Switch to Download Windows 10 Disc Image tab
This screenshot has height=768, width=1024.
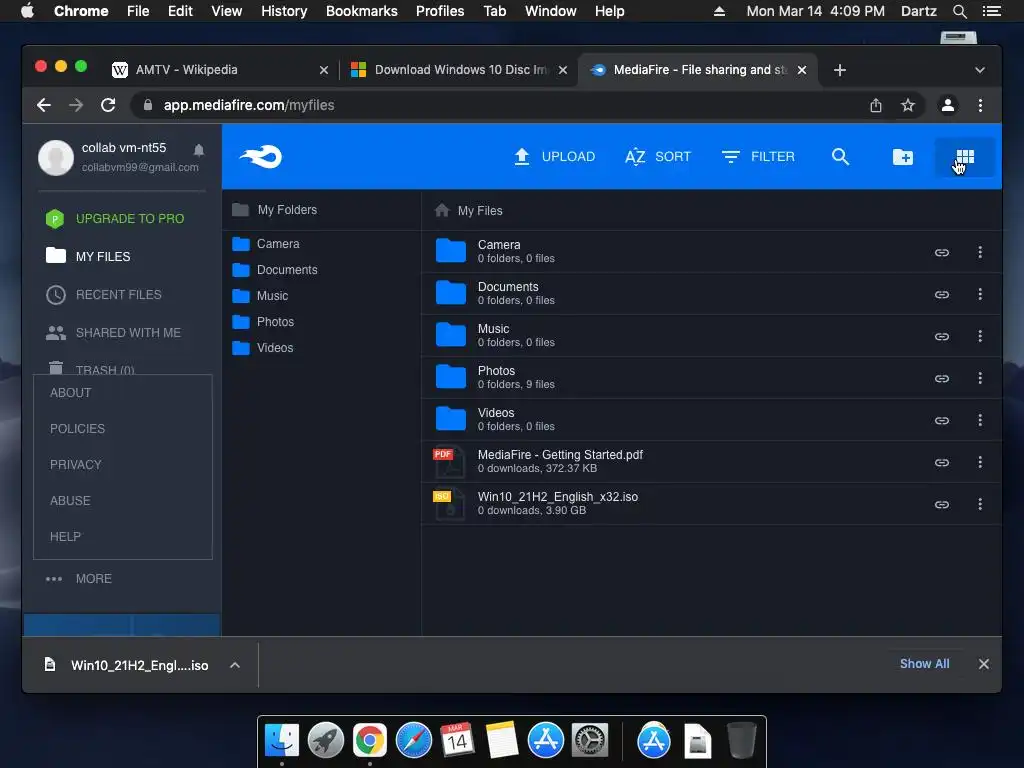tap(460, 70)
